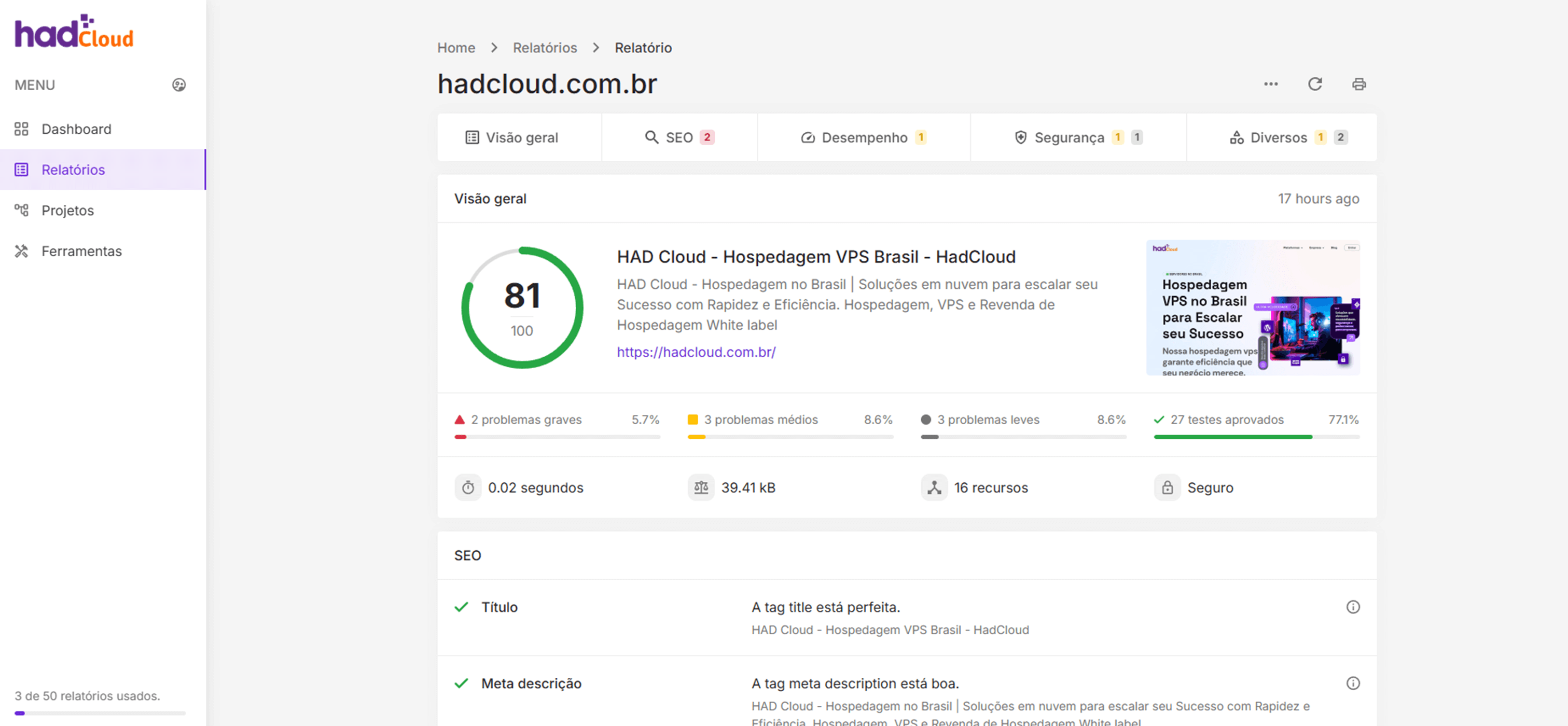Click 3 problemas médios label
Image resolution: width=1568 pixels, height=726 pixels.
[x=761, y=420]
